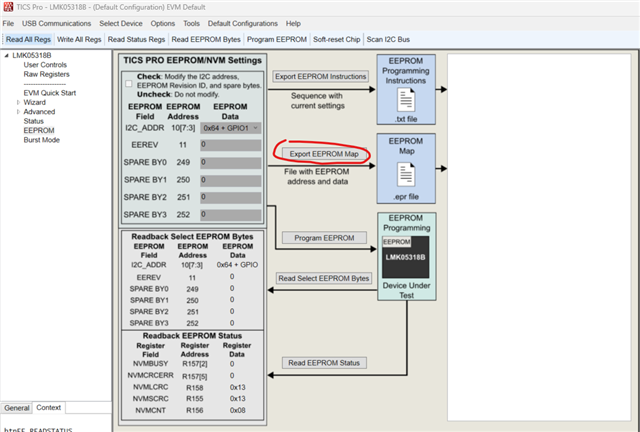Click the SPARE BY3 data input field

pyautogui.click(x=231, y=215)
